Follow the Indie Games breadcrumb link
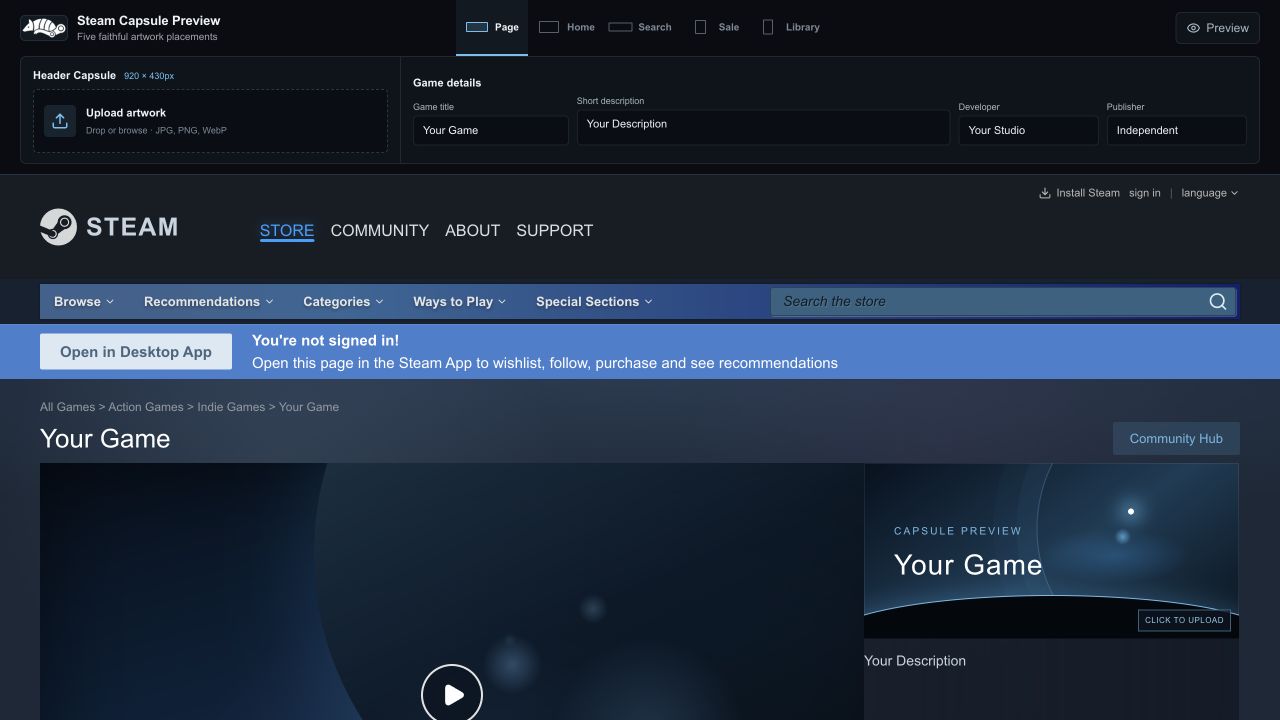 [231, 407]
